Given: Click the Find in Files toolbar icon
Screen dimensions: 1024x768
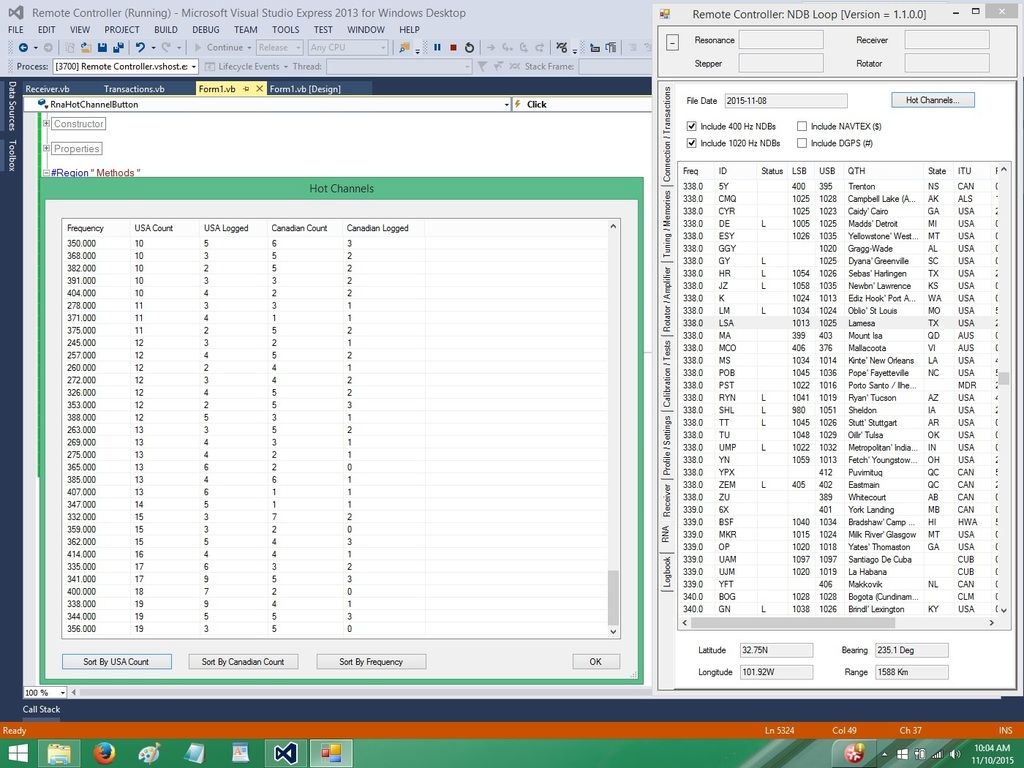Looking at the screenshot, I should pyautogui.click(x=405, y=48).
